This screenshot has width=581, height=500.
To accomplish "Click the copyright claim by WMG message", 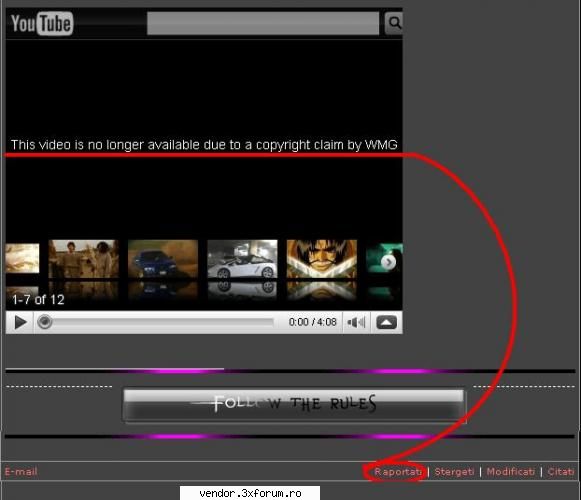I will (x=204, y=145).
